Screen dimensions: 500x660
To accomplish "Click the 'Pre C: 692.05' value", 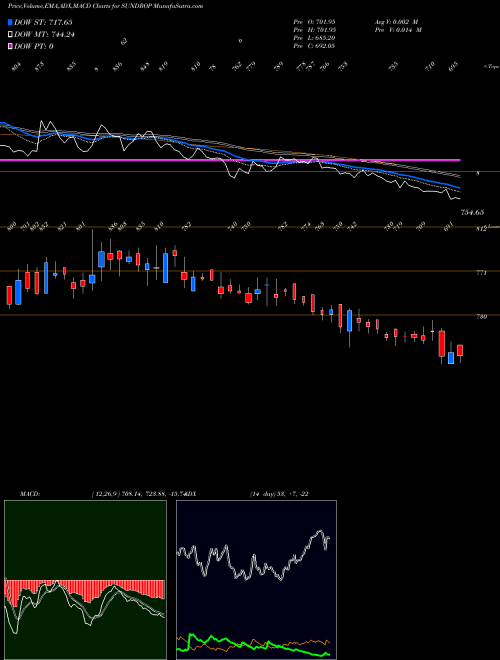I will coord(314,46).
